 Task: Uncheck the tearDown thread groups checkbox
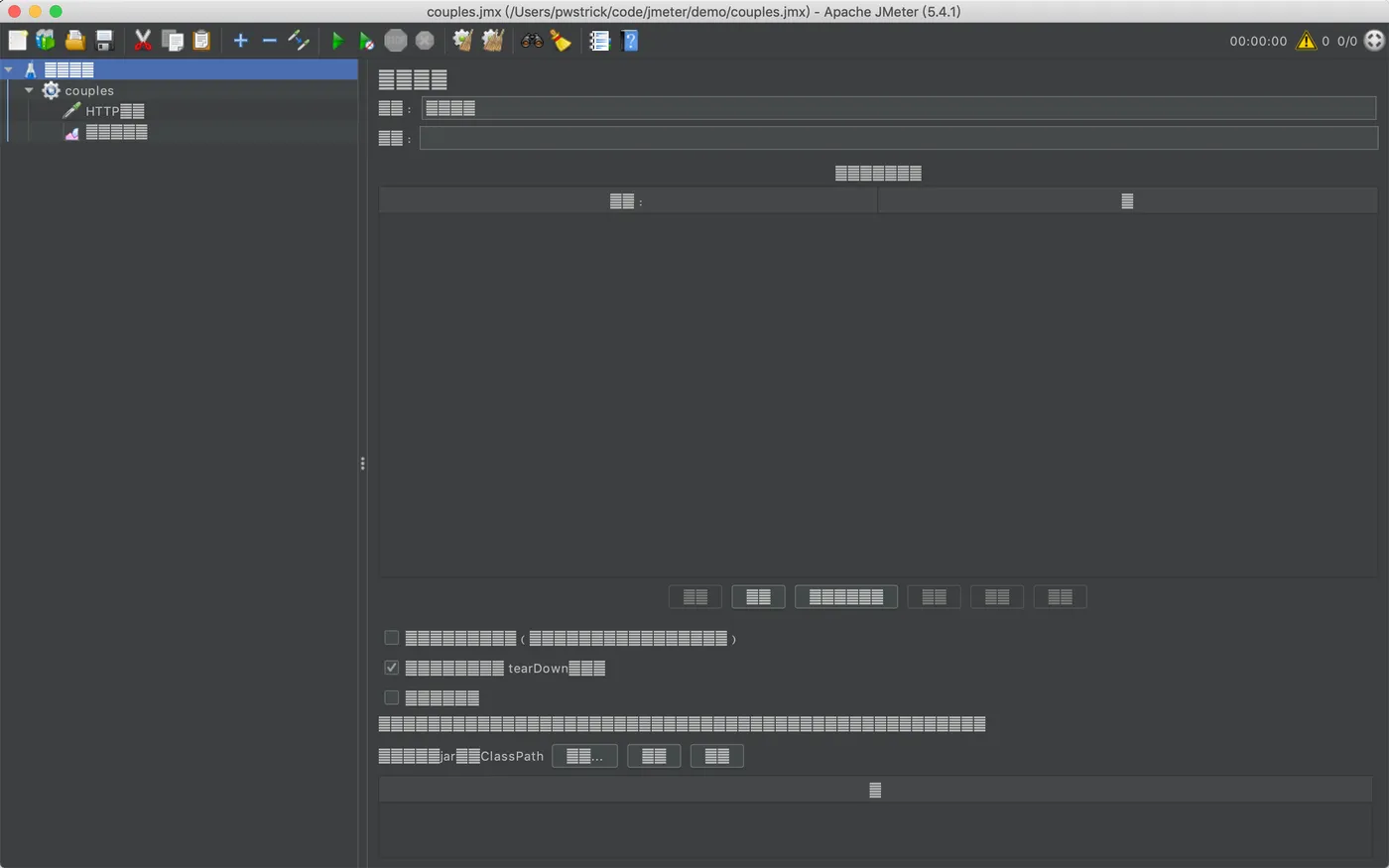point(392,668)
